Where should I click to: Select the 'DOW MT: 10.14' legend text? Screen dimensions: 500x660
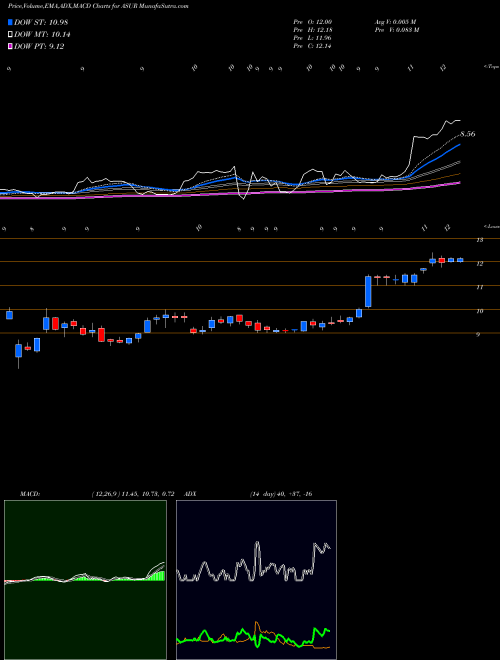(42, 35)
